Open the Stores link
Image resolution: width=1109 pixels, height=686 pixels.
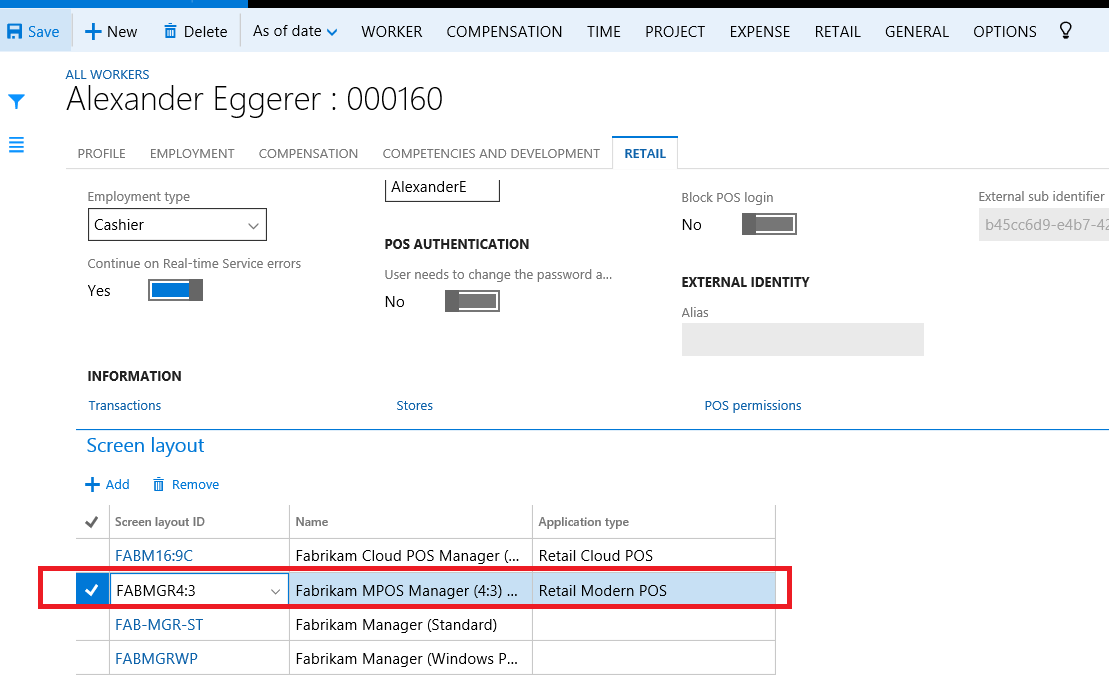414,405
